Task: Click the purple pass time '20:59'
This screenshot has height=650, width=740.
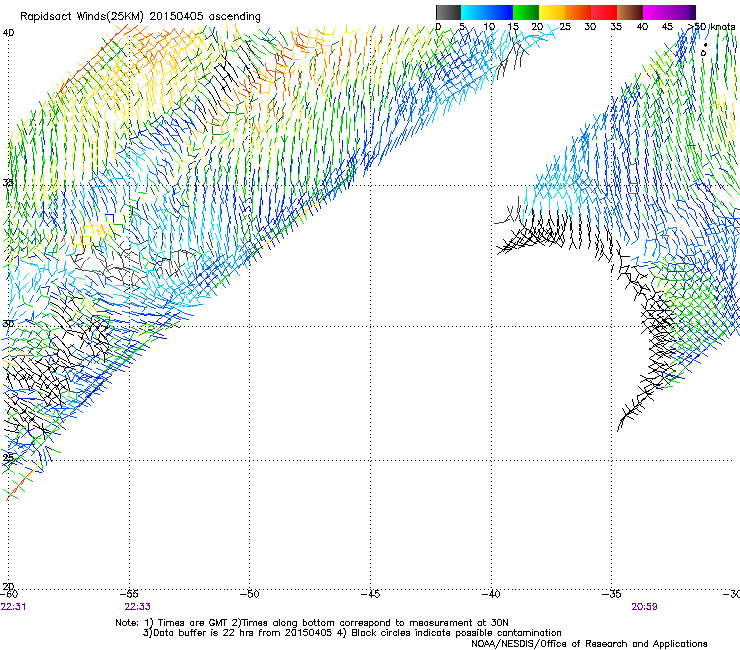Action: [645, 607]
